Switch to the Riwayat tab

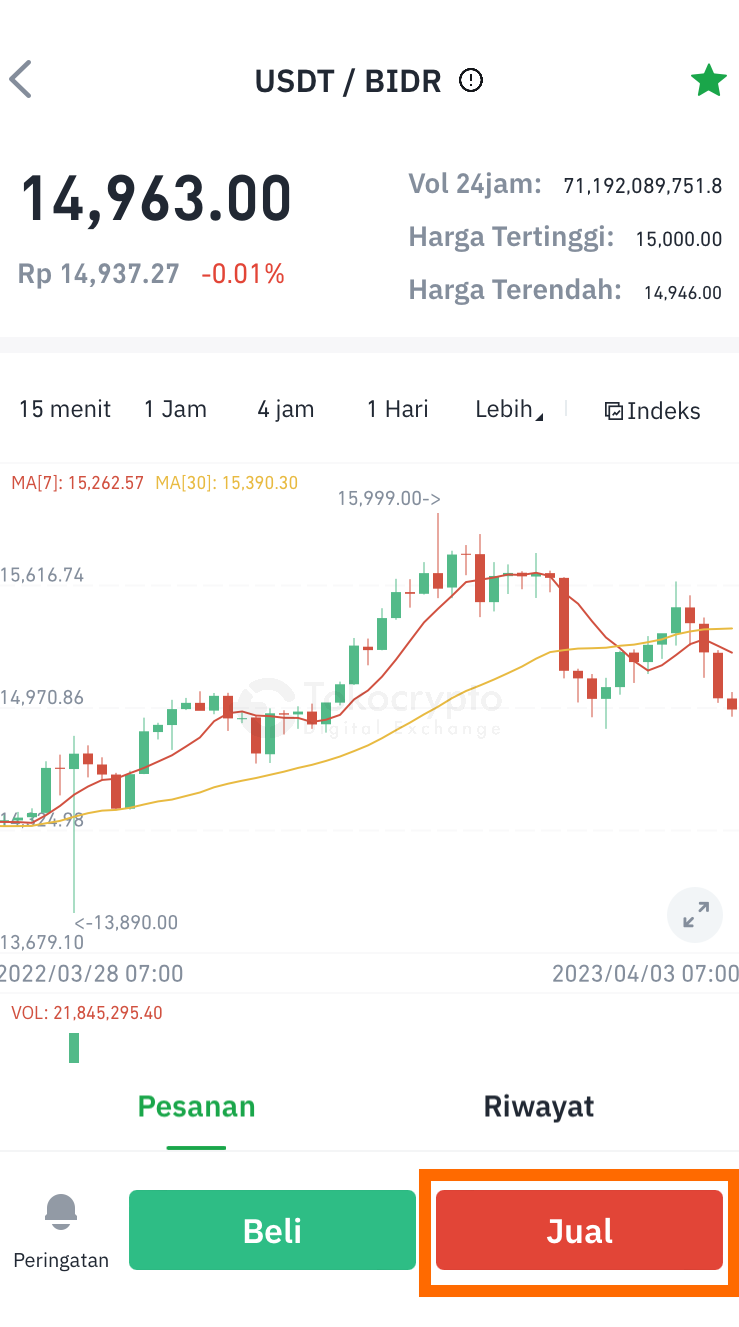coord(539,1107)
